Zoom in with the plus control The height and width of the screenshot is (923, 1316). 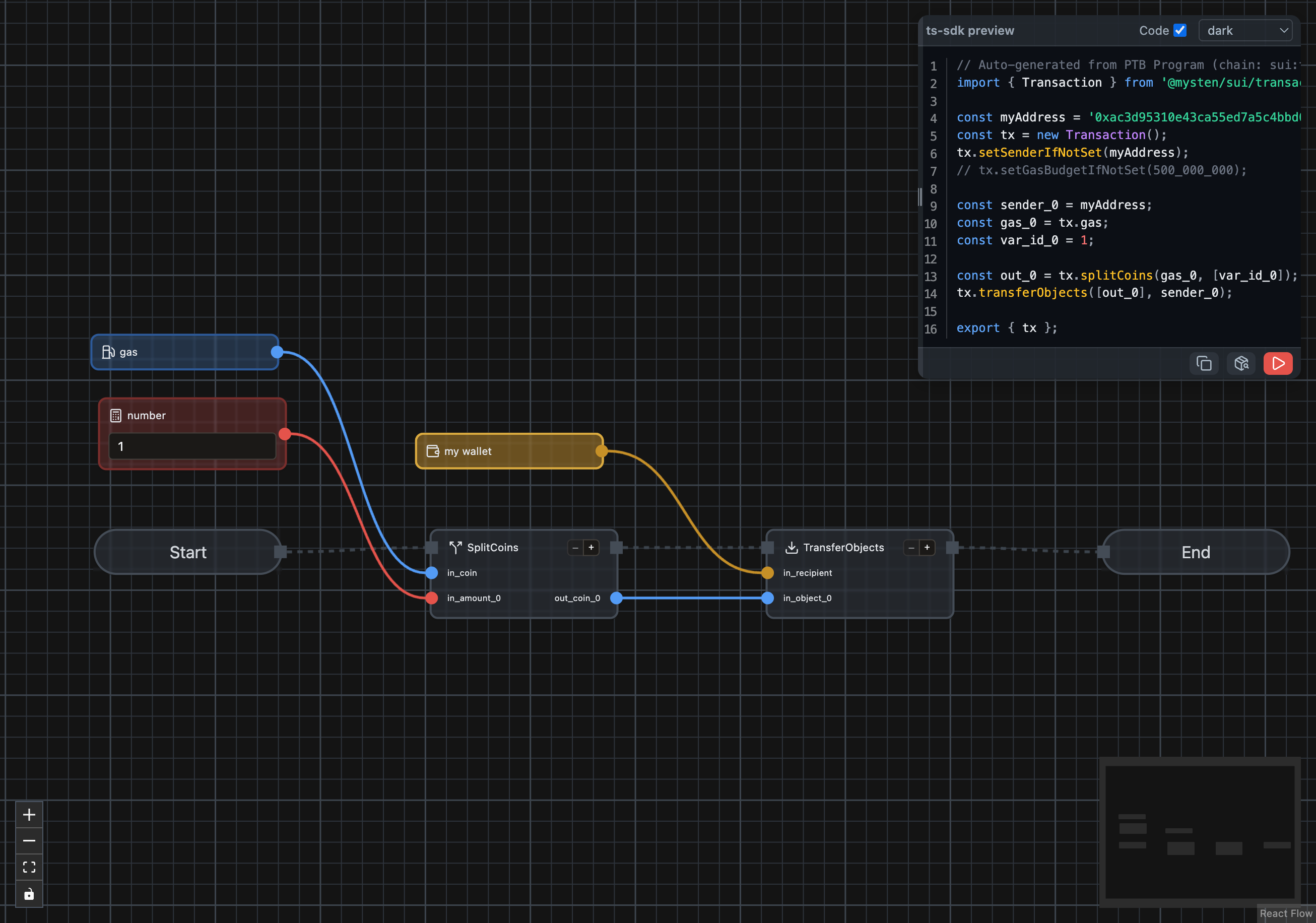click(29, 814)
